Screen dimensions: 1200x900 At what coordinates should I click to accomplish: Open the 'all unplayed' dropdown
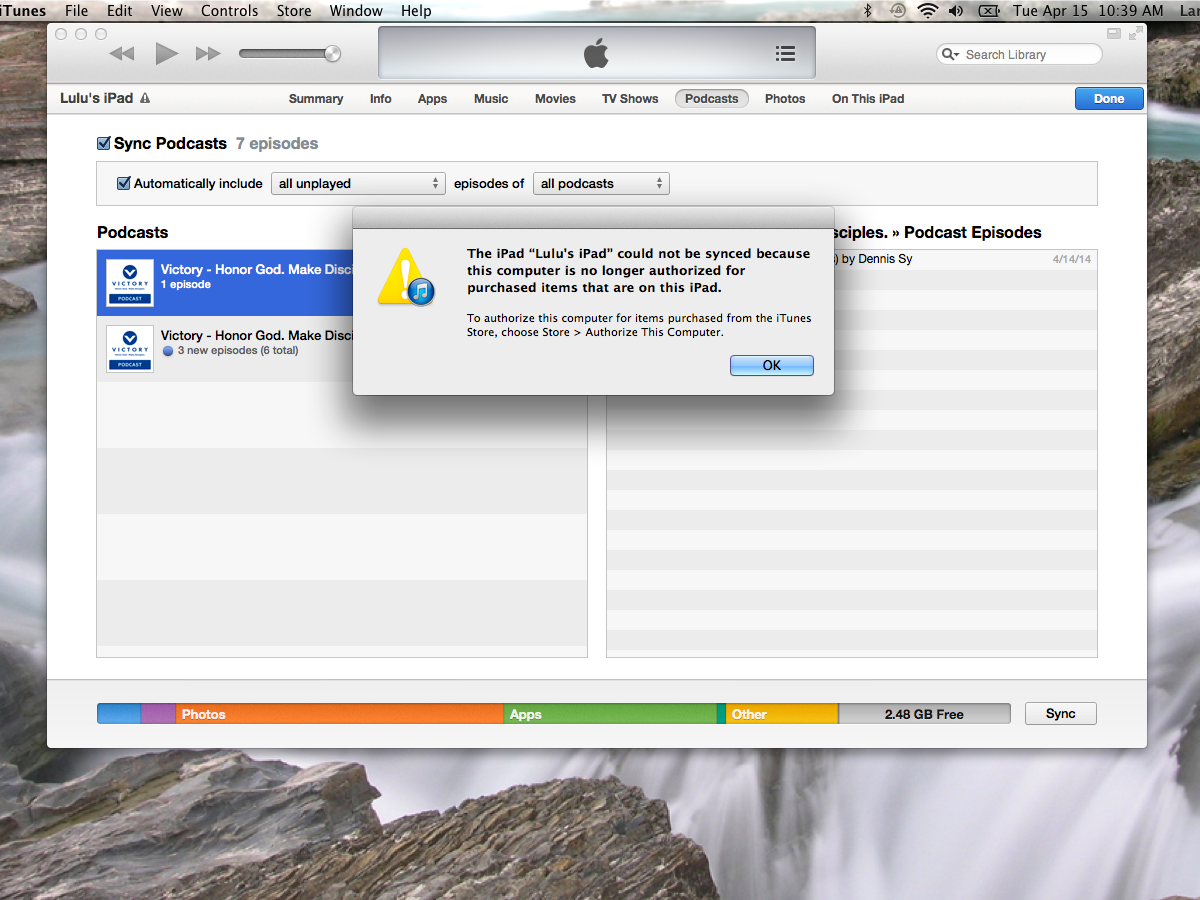coord(358,183)
